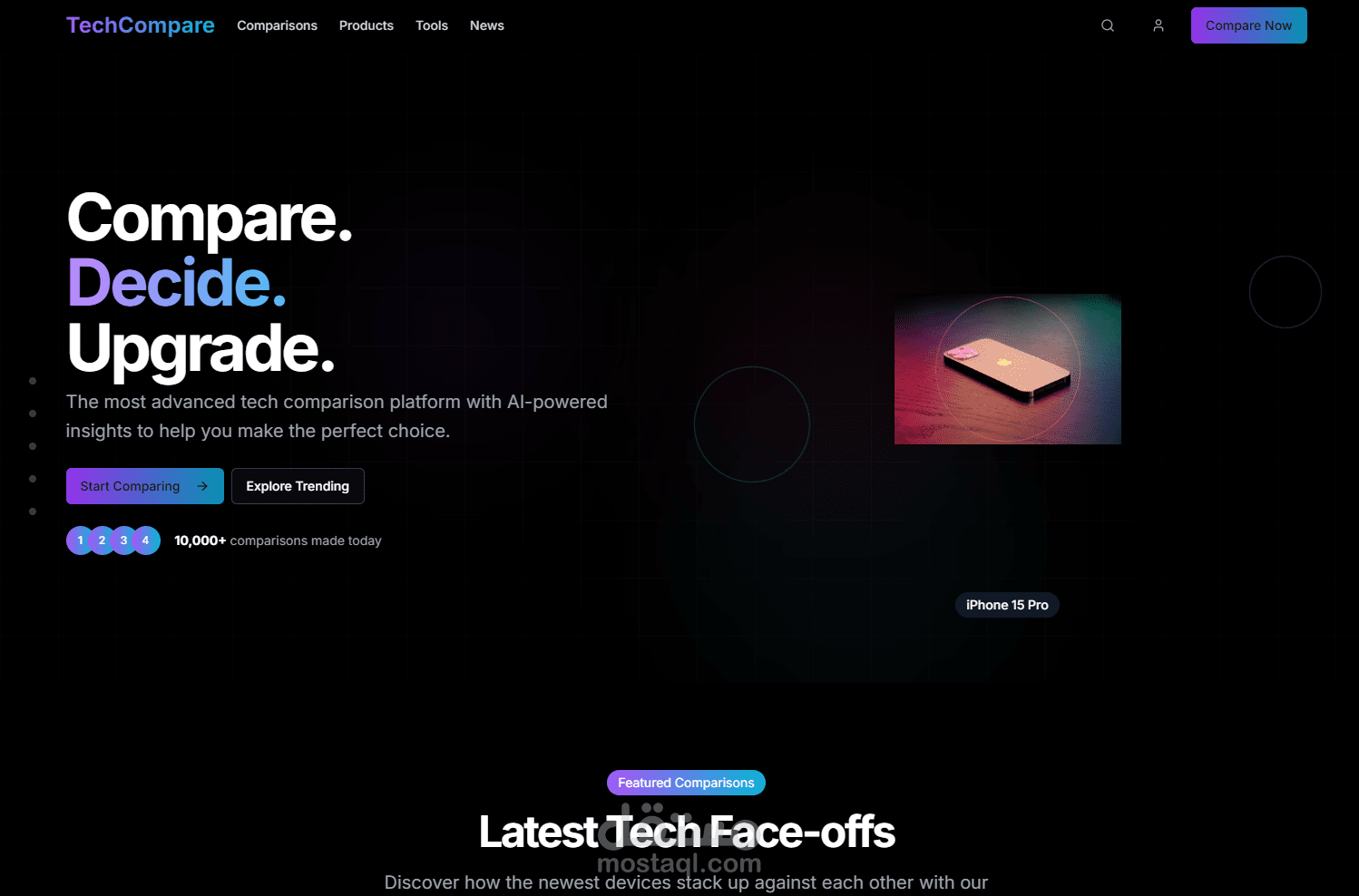1359x896 pixels.
Task: Open the search icon in the header
Action: (x=1108, y=25)
